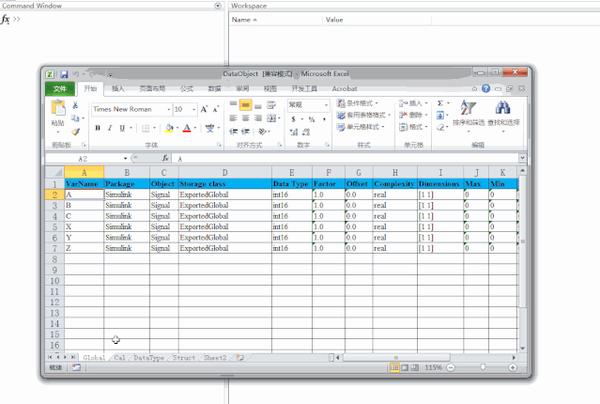Toggle Italic formatting
This screenshot has height=404, width=600.
click(110, 128)
